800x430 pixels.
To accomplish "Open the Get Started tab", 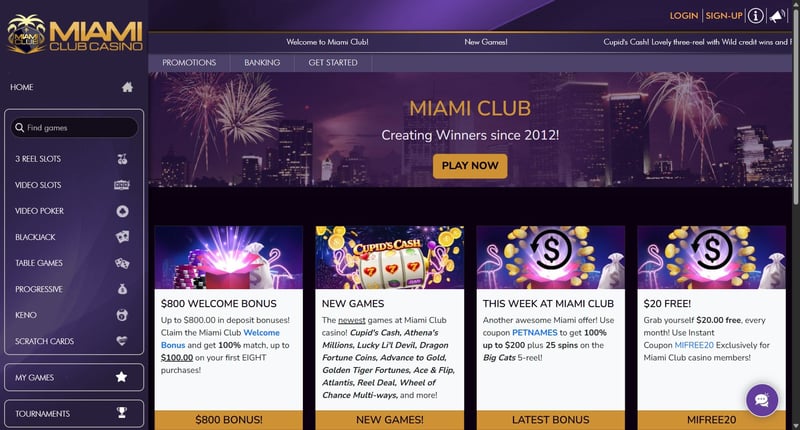I will (x=333, y=63).
